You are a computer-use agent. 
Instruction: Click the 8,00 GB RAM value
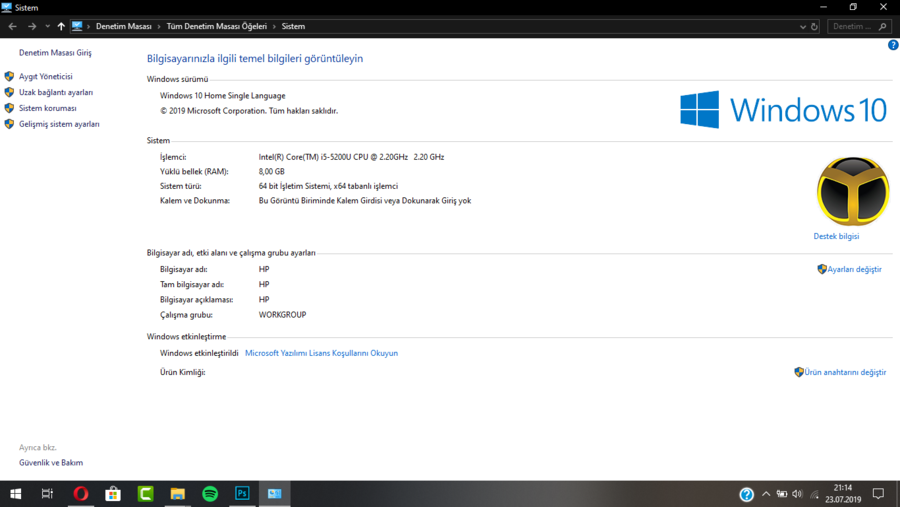[x=271, y=172]
